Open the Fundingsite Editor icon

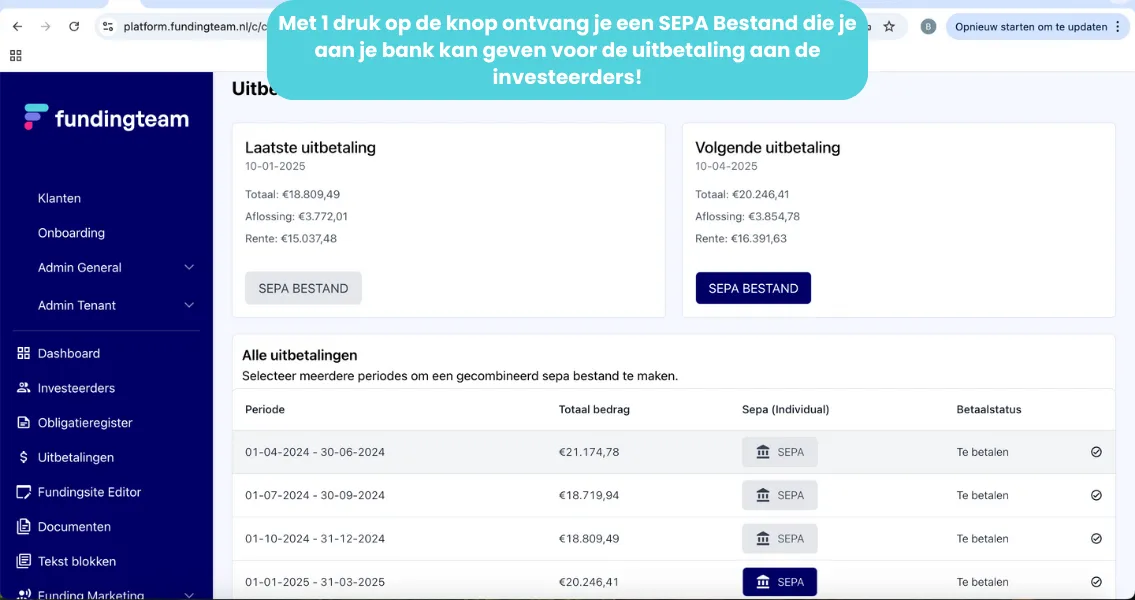[x=24, y=492]
